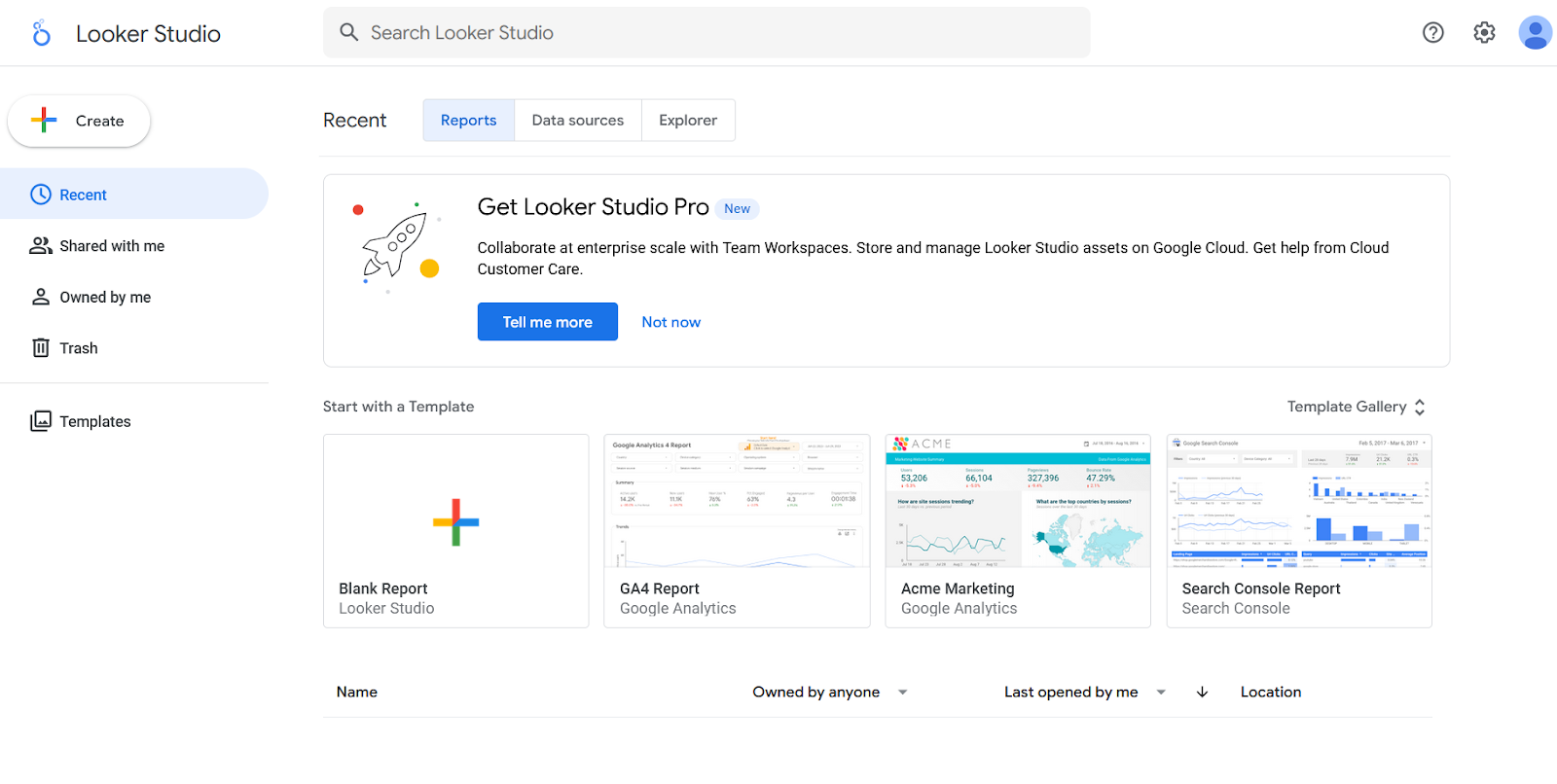Click the Name column header

[357, 692]
